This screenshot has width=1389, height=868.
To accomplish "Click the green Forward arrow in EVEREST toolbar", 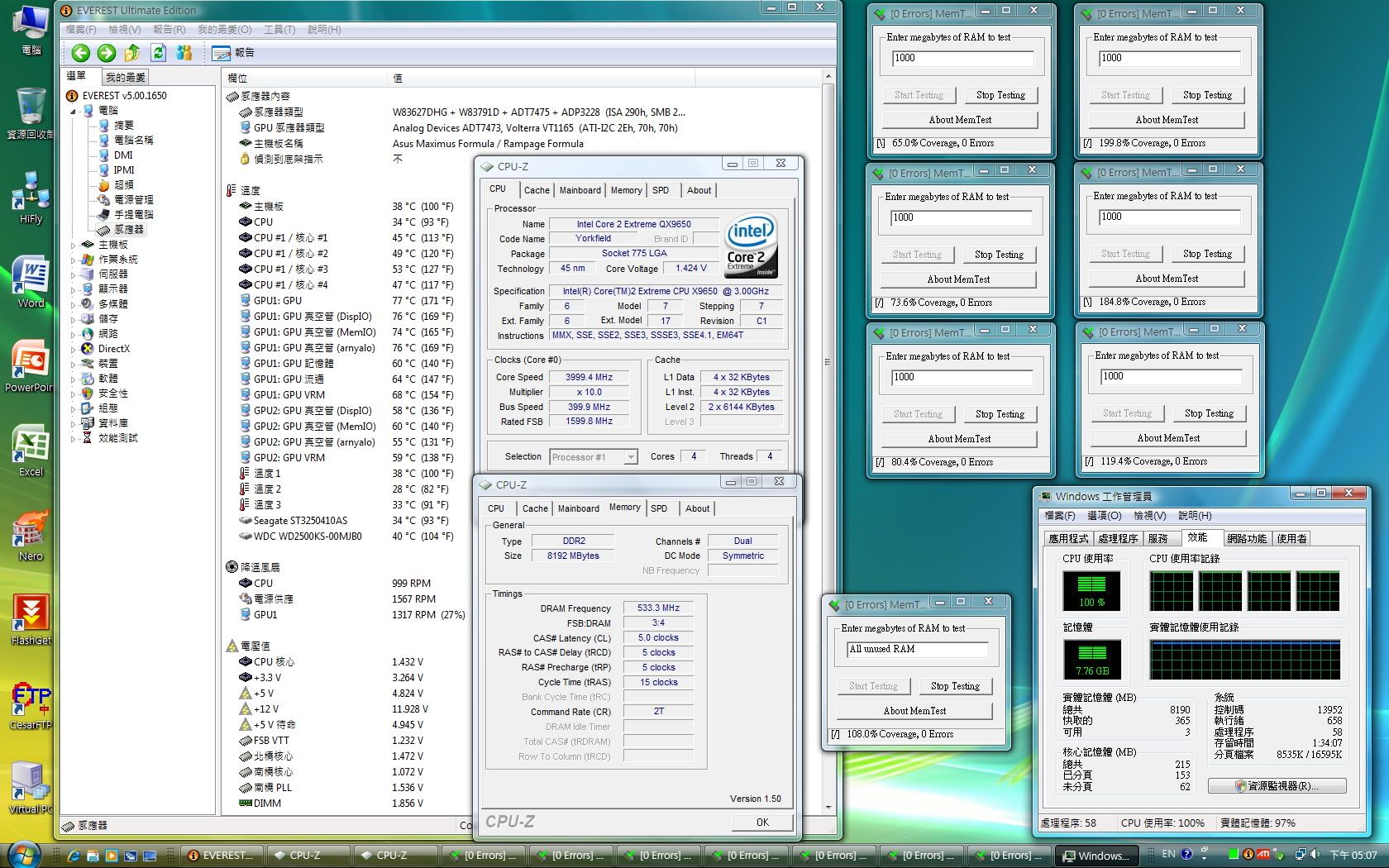I will pyautogui.click(x=107, y=53).
